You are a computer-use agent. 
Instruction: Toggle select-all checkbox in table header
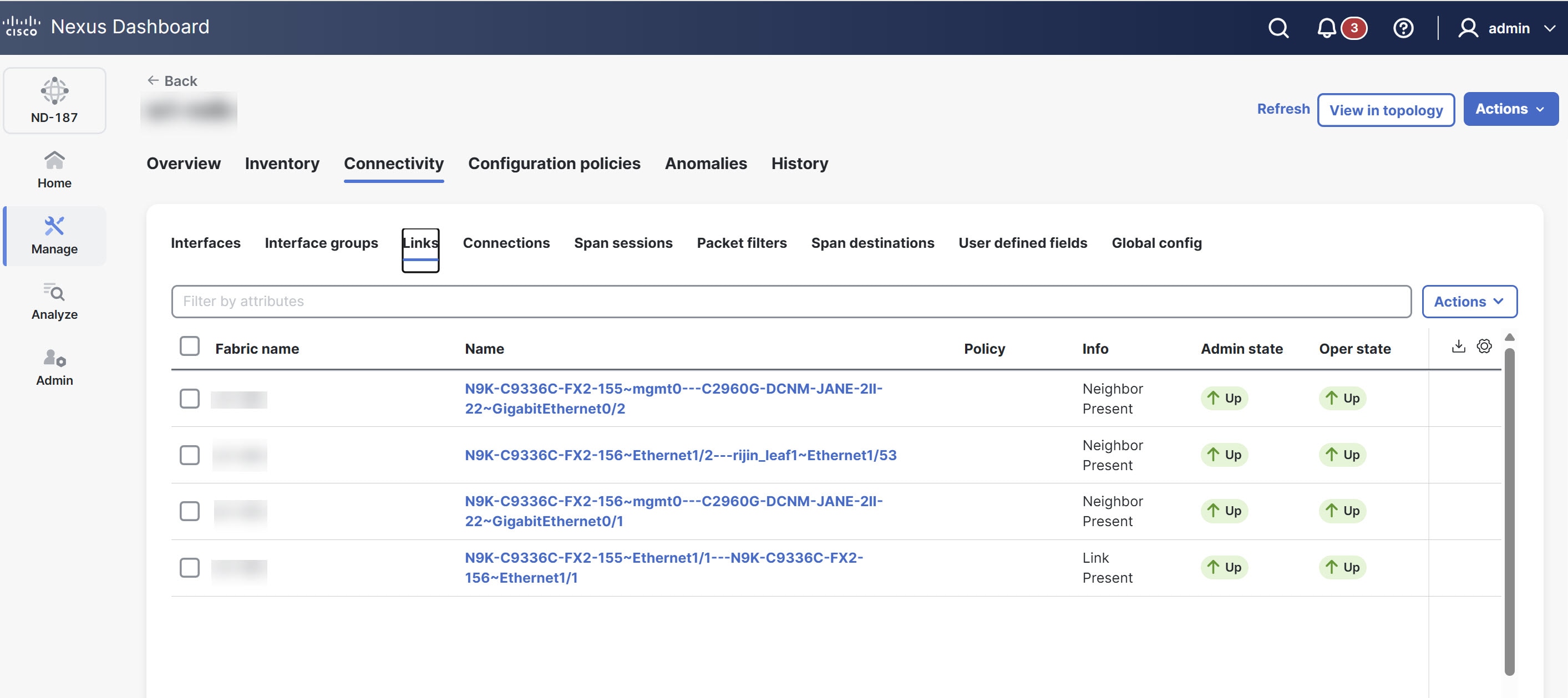[x=189, y=347]
